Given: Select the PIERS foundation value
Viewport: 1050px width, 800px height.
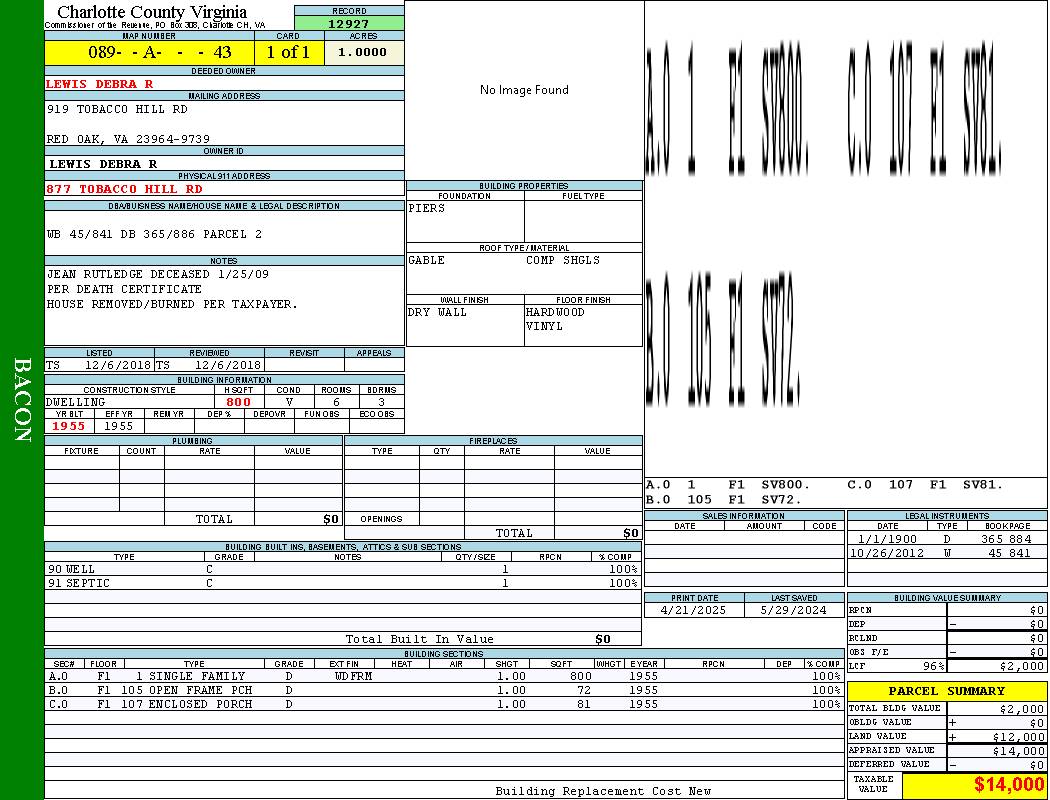Looking at the screenshot, I should [427, 208].
